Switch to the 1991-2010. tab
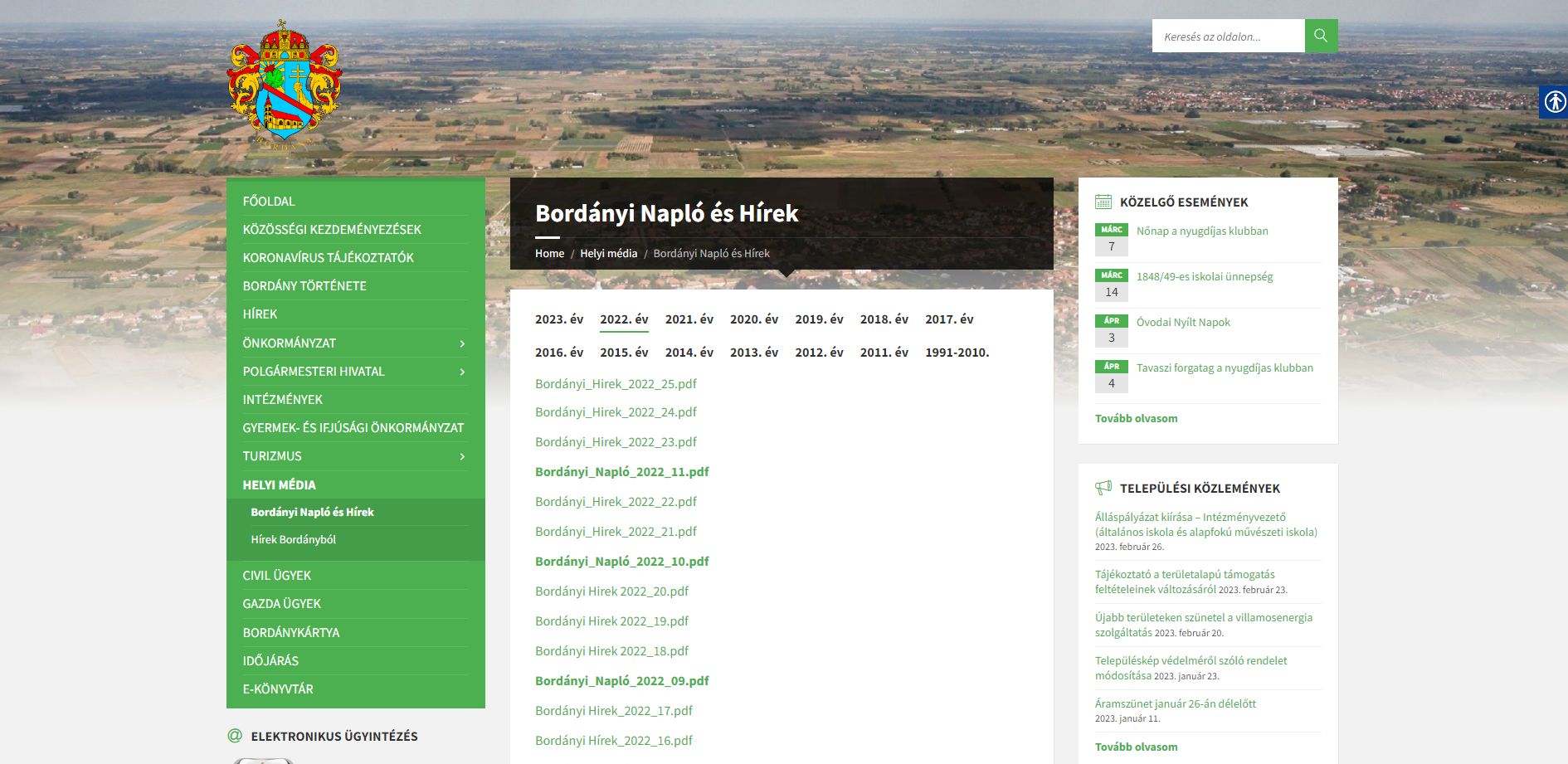Viewport: 1568px width, 764px height. [x=957, y=353]
